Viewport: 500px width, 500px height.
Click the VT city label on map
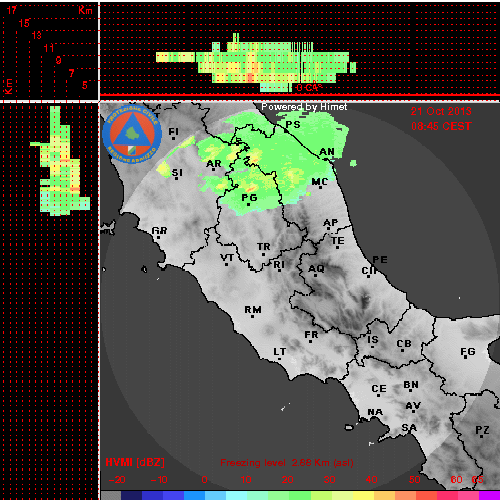[227, 258]
